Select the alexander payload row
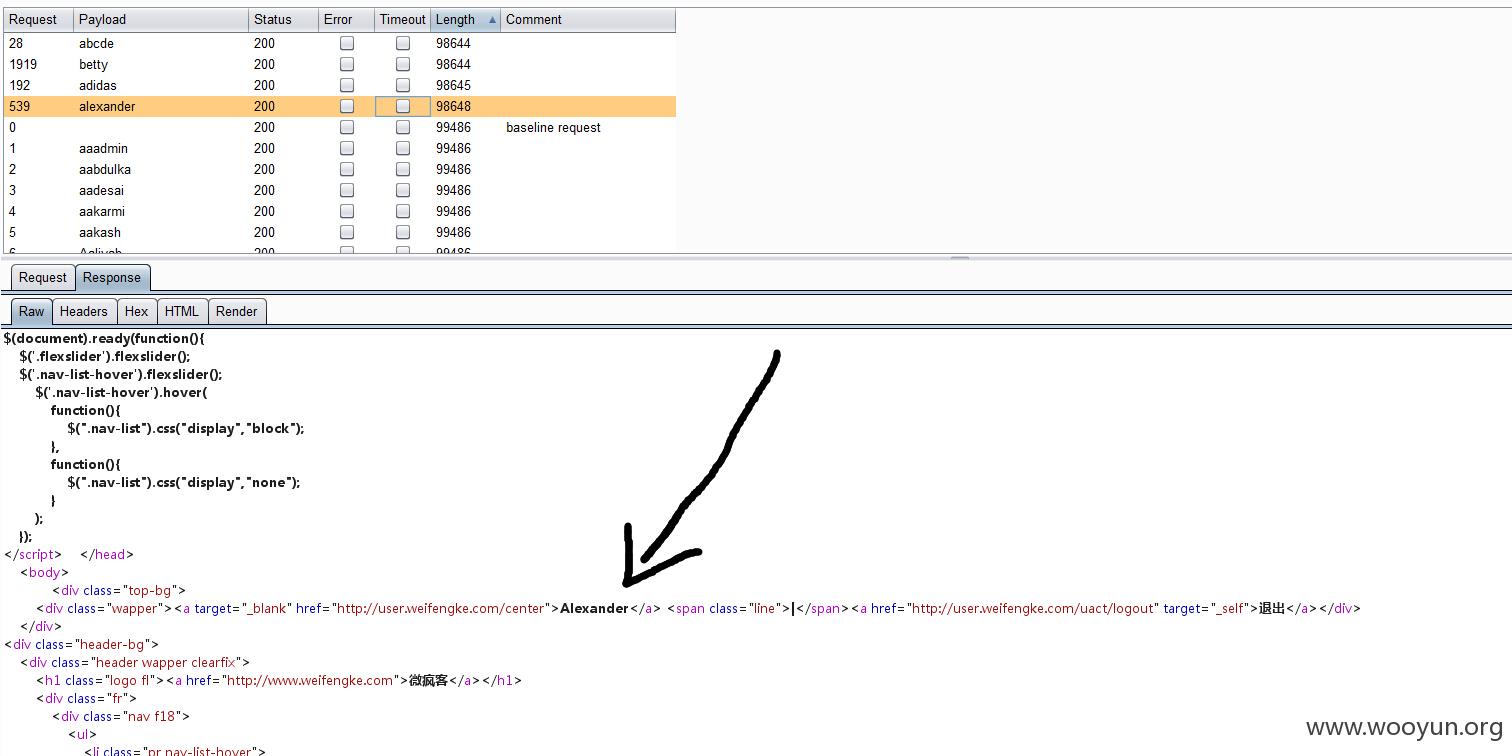 pyautogui.click(x=340, y=106)
